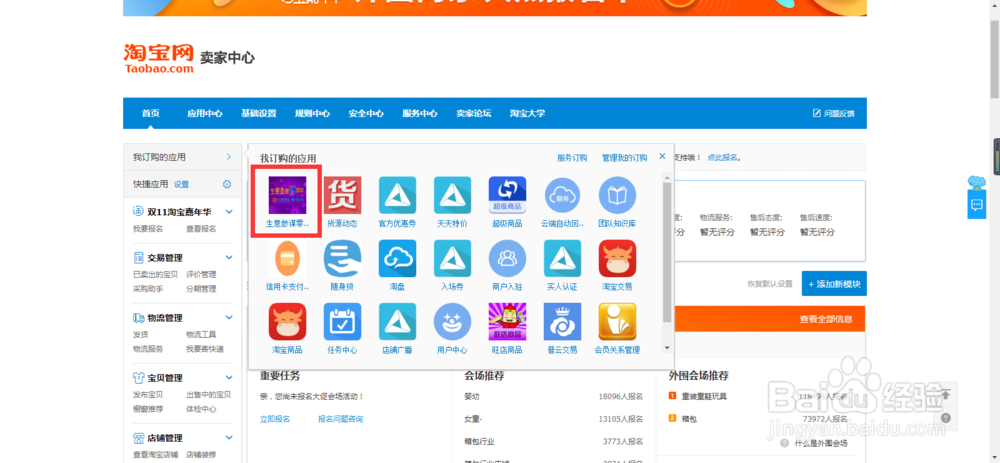Open the 入场券 app
The height and width of the screenshot is (463, 1000).
coord(452,258)
